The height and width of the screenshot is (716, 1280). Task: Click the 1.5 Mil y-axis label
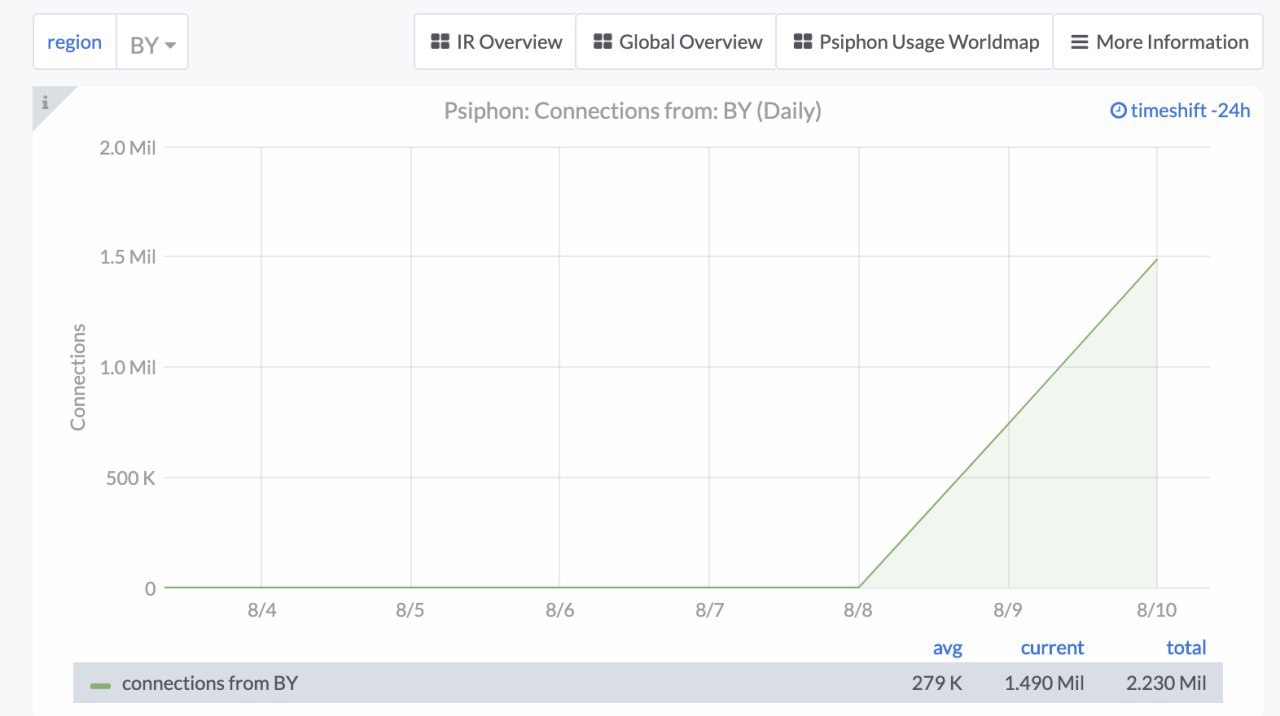(128, 257)
